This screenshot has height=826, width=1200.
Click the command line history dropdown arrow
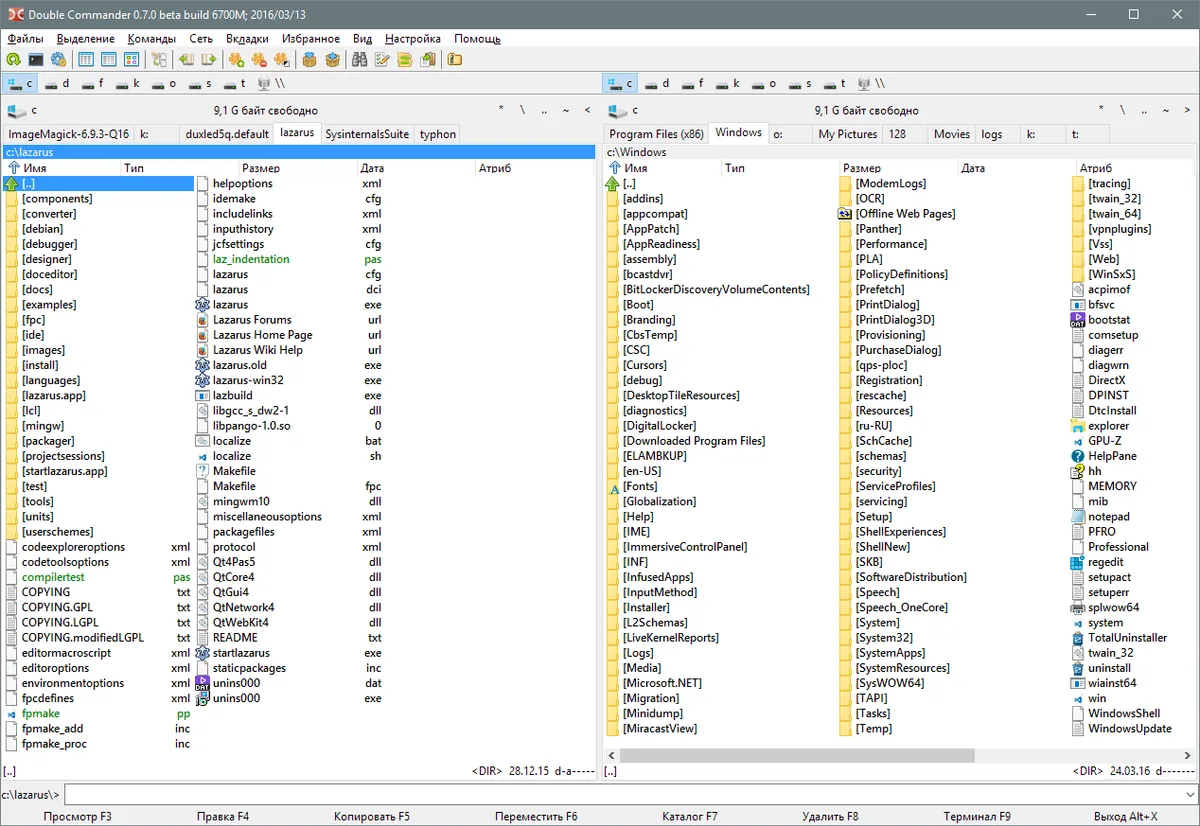pyautogui.click(x=1190, y=795)
